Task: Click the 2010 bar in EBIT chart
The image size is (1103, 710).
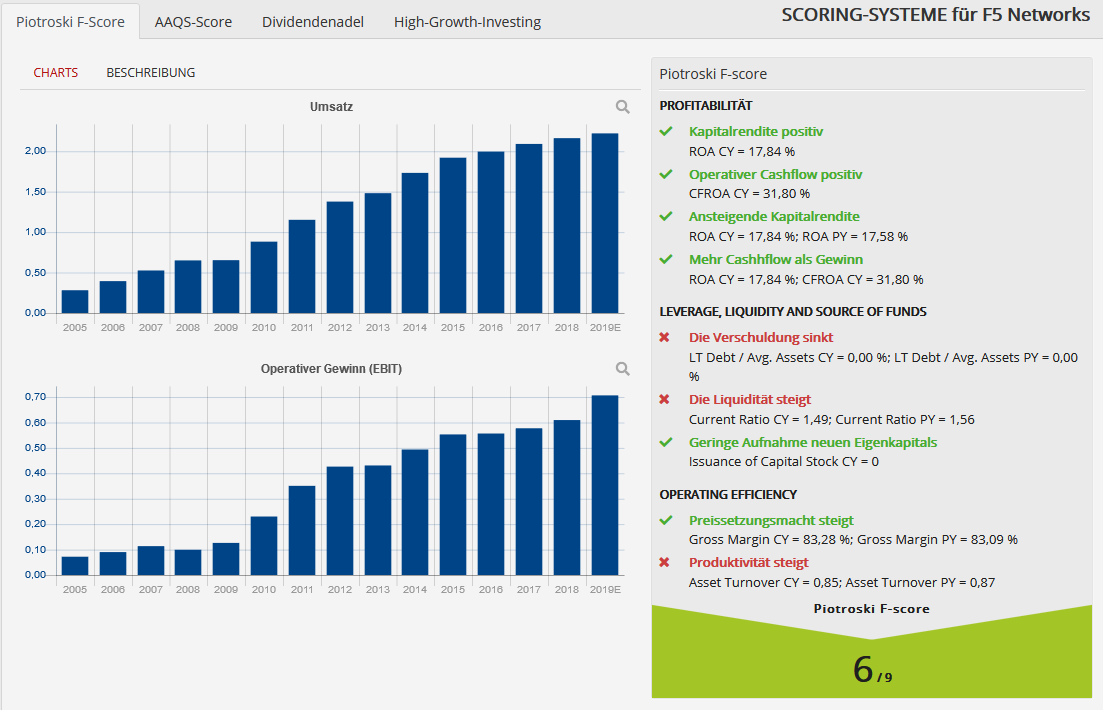Action: click(264, 546)
